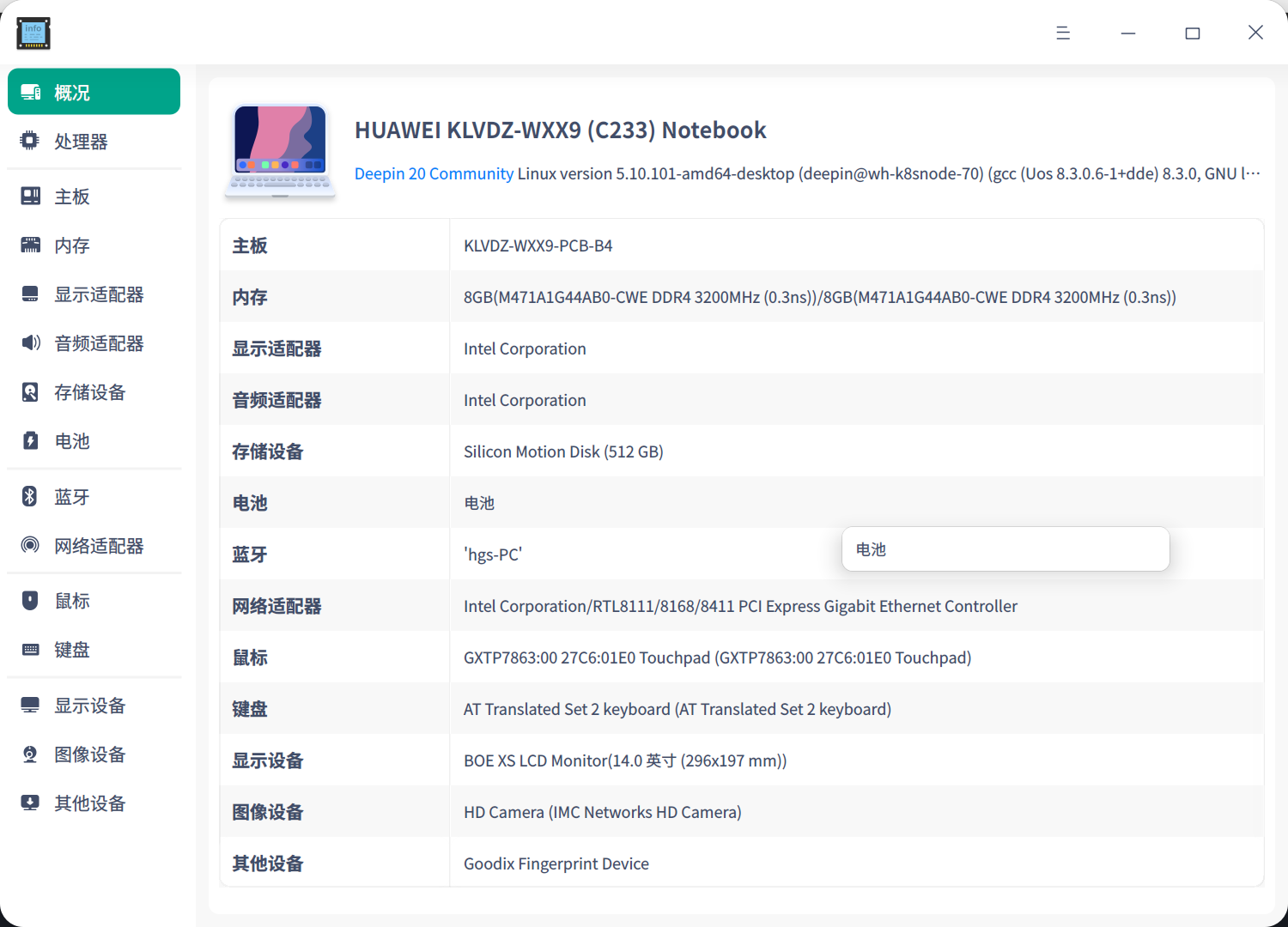Click the 存储设备 disk icon in sidebar
The width and height of the screenshot is (1288, 927).
point(30,391)
